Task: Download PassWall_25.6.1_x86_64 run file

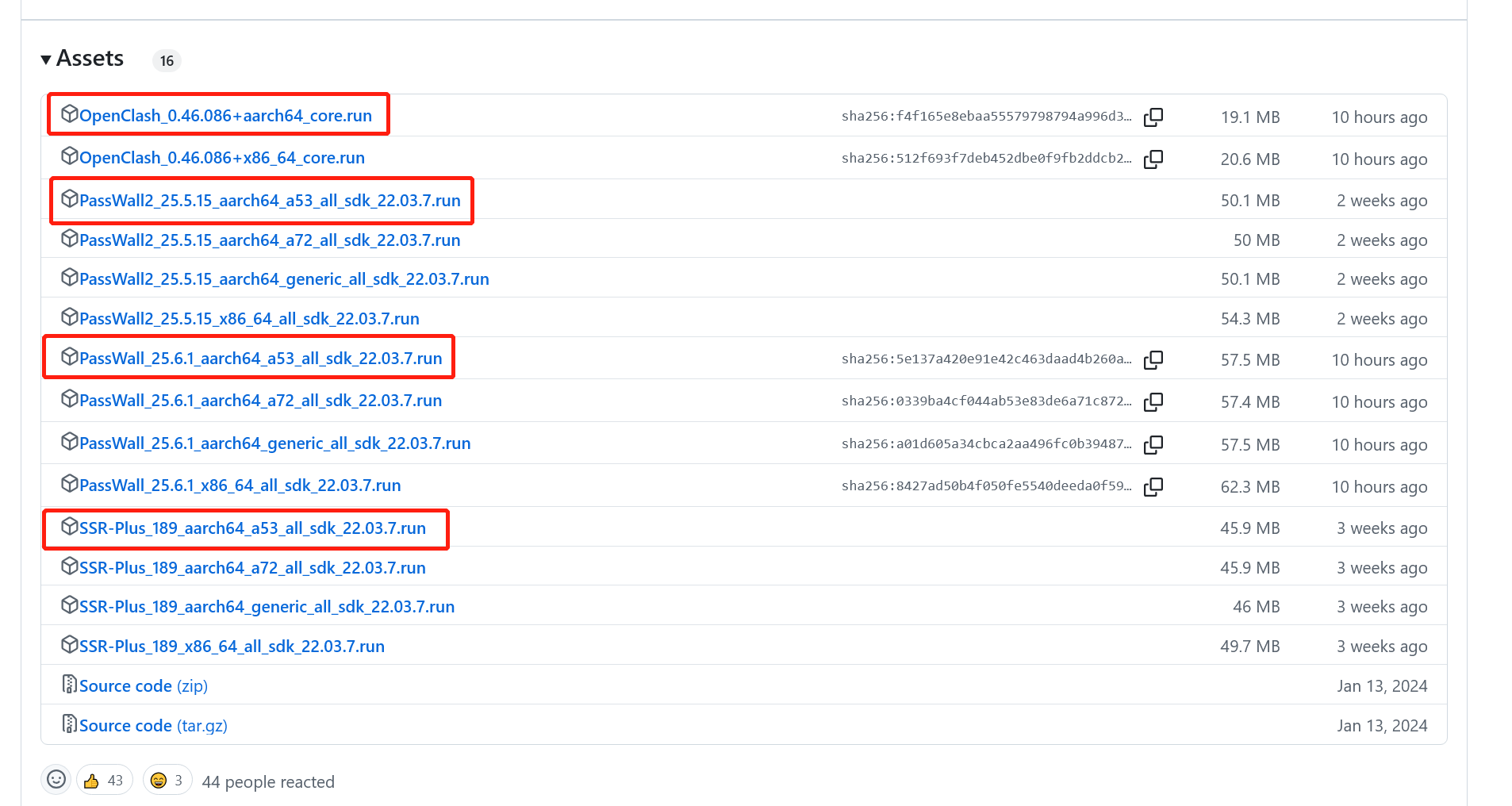Action: coord(240,486)
